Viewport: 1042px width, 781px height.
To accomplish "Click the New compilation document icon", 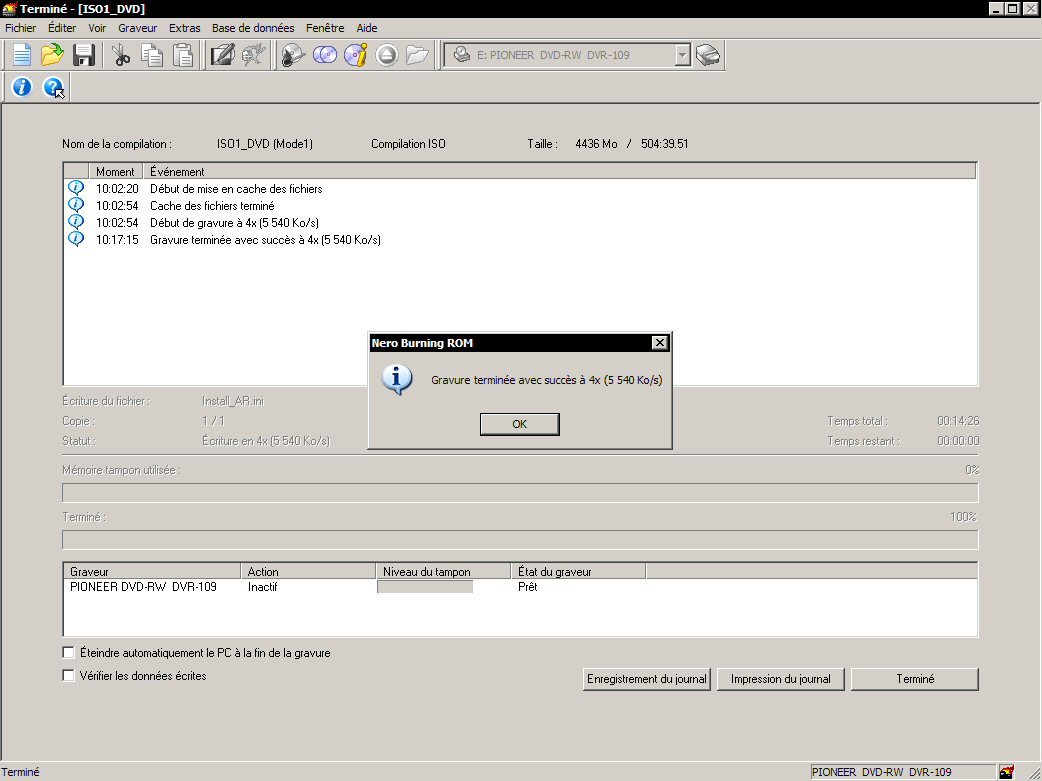I will (x=21, y=55).
